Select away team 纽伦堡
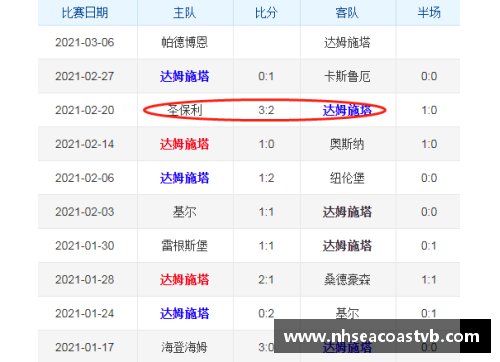Image resolution: width=500 pixels, height=362 pixels. click(347, 178)
